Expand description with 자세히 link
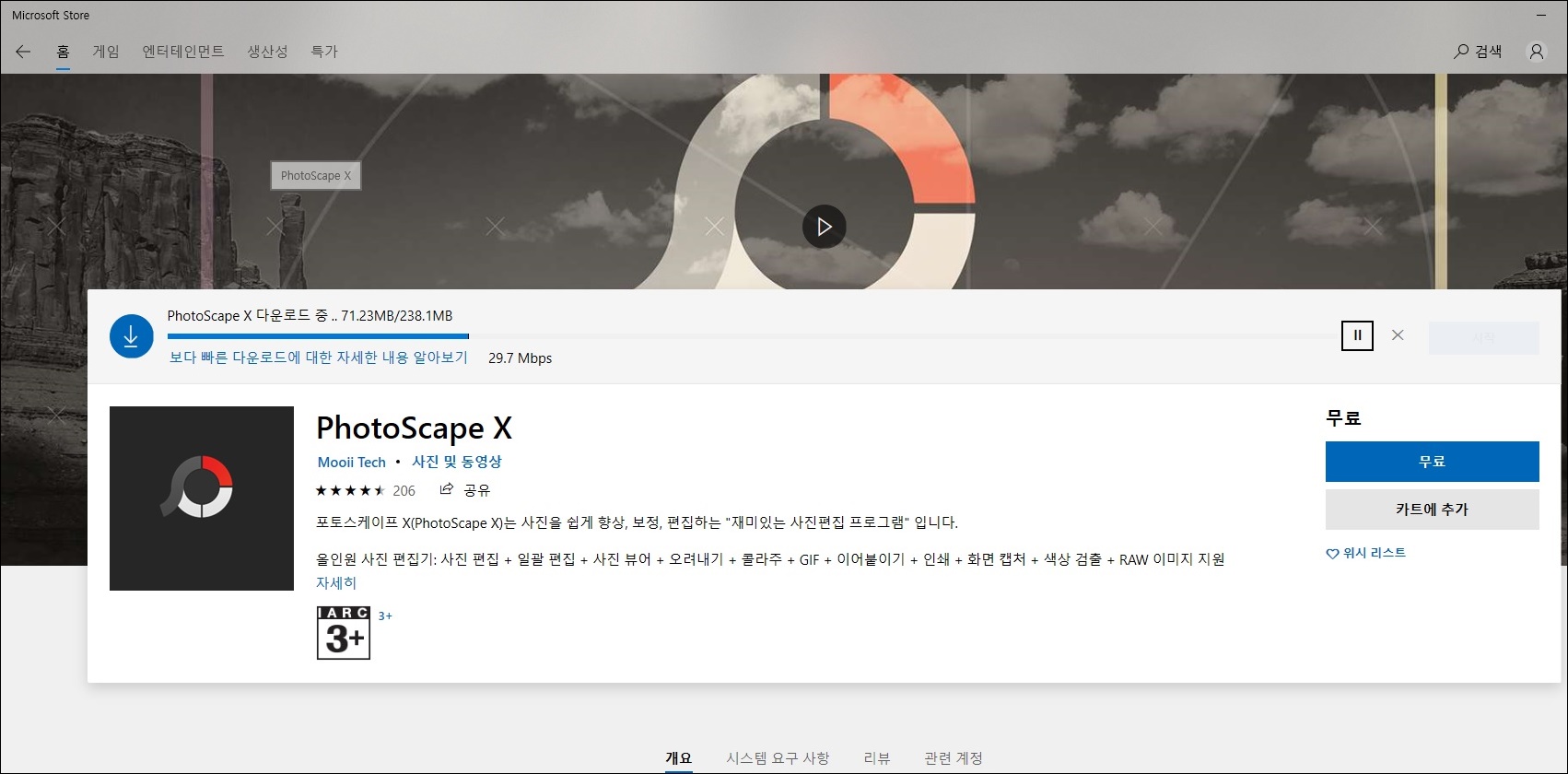Viewport: 1568px width, 774px height. [336, 583]
